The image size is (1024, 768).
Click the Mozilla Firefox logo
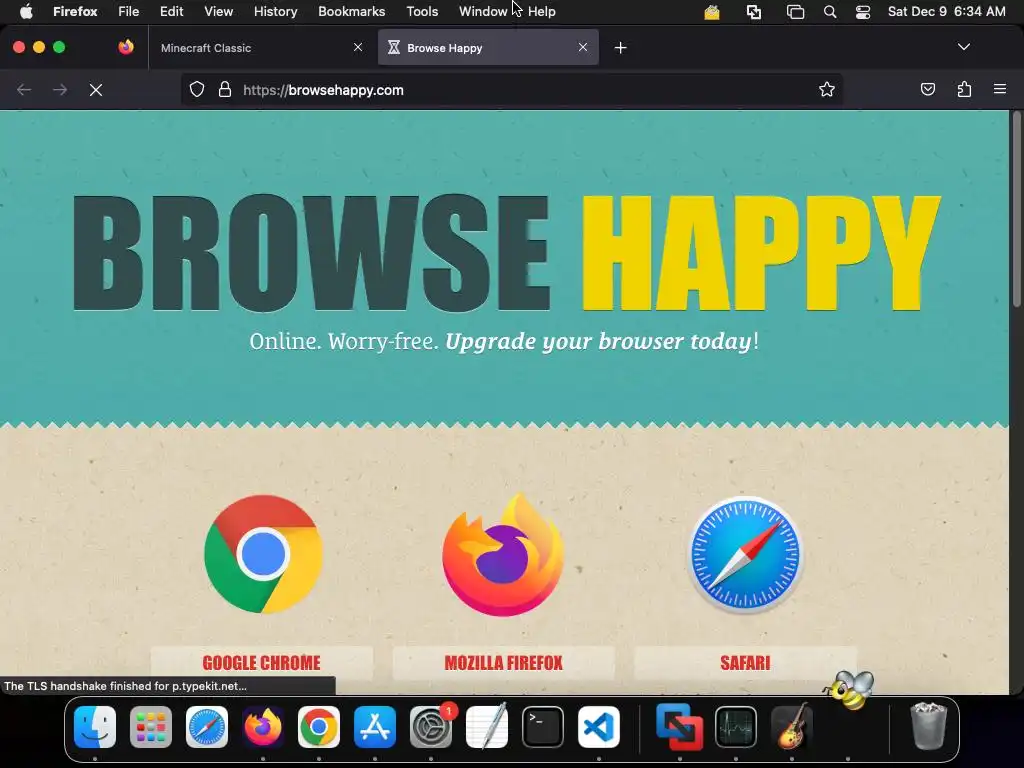click(503, 555)
